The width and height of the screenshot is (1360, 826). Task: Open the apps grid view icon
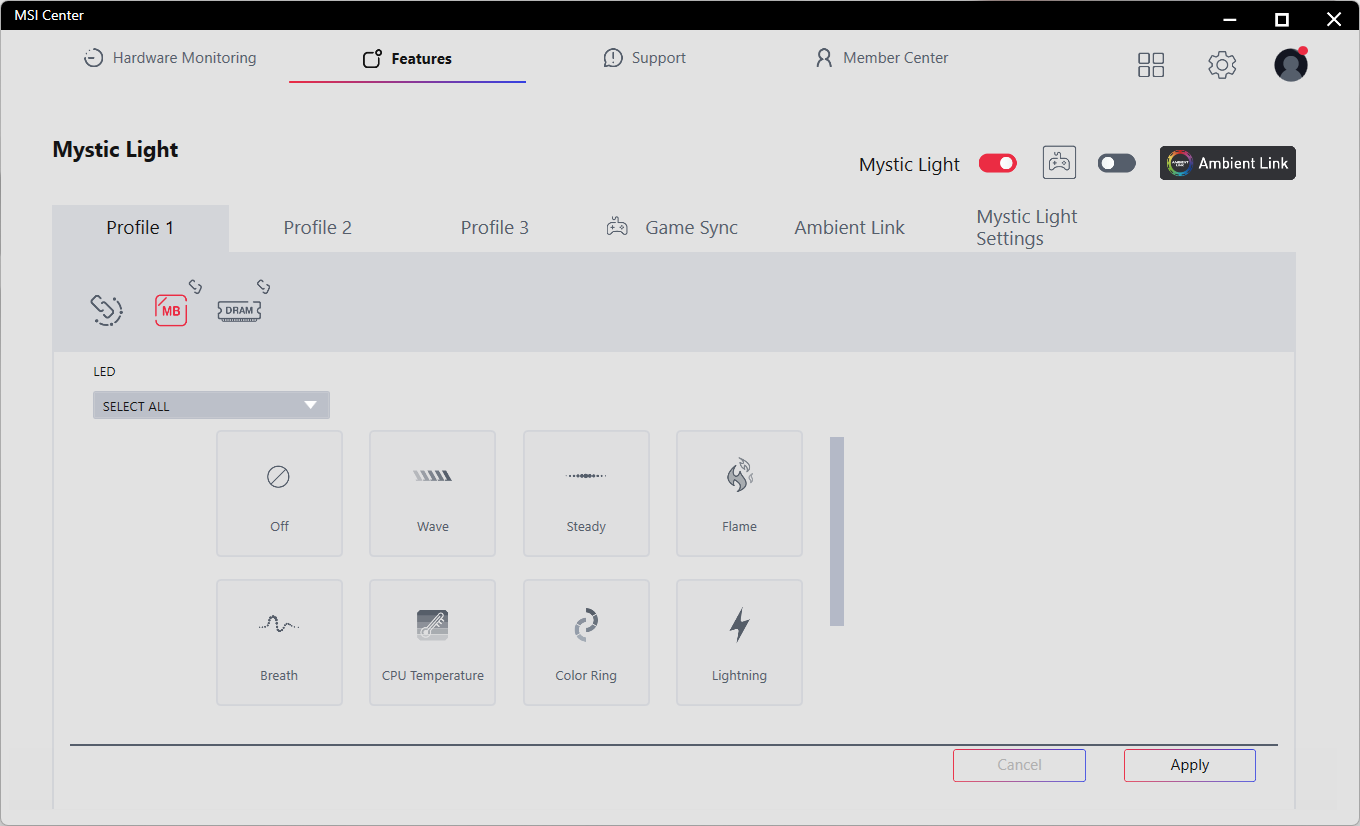coord(1151,65)
